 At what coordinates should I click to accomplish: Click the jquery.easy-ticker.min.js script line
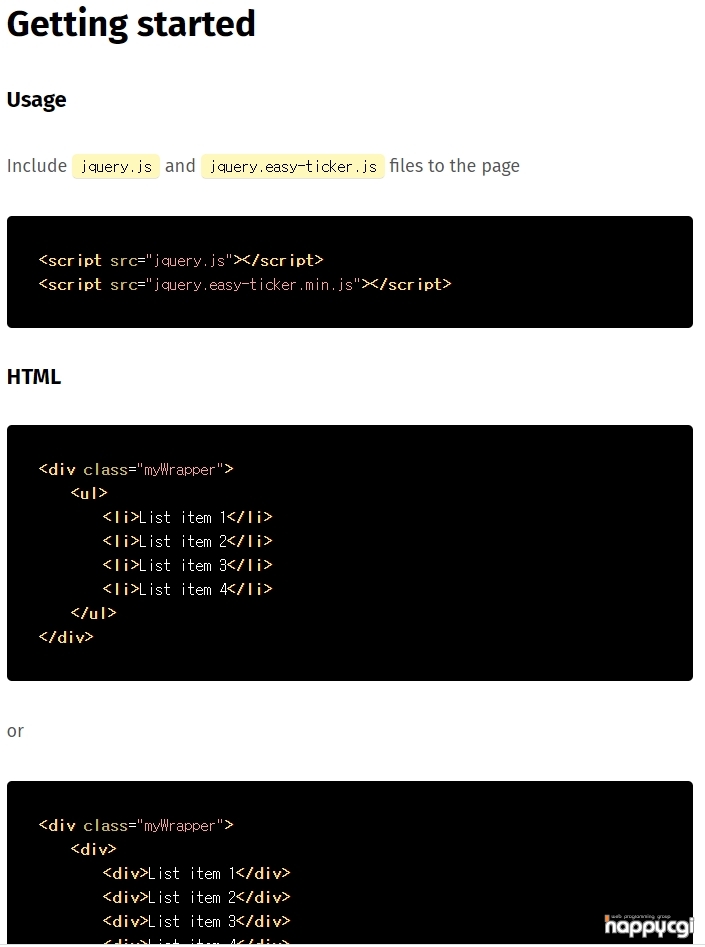pyautogui.click(x=245, y=284)
